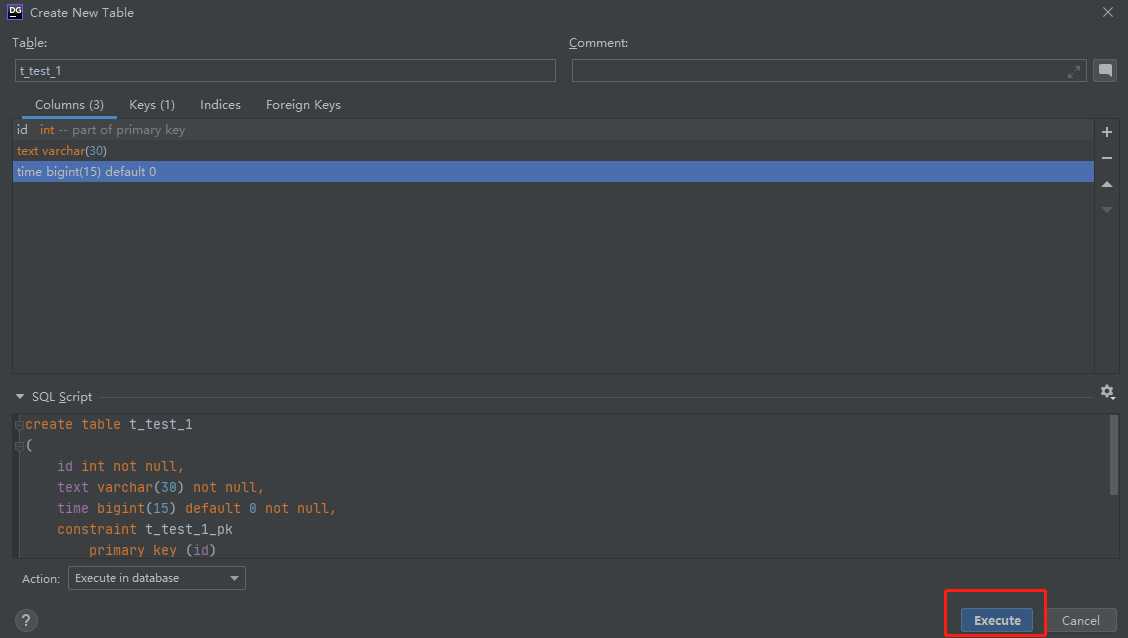Click the DataGrip app icon in title bar

[14, 12]
